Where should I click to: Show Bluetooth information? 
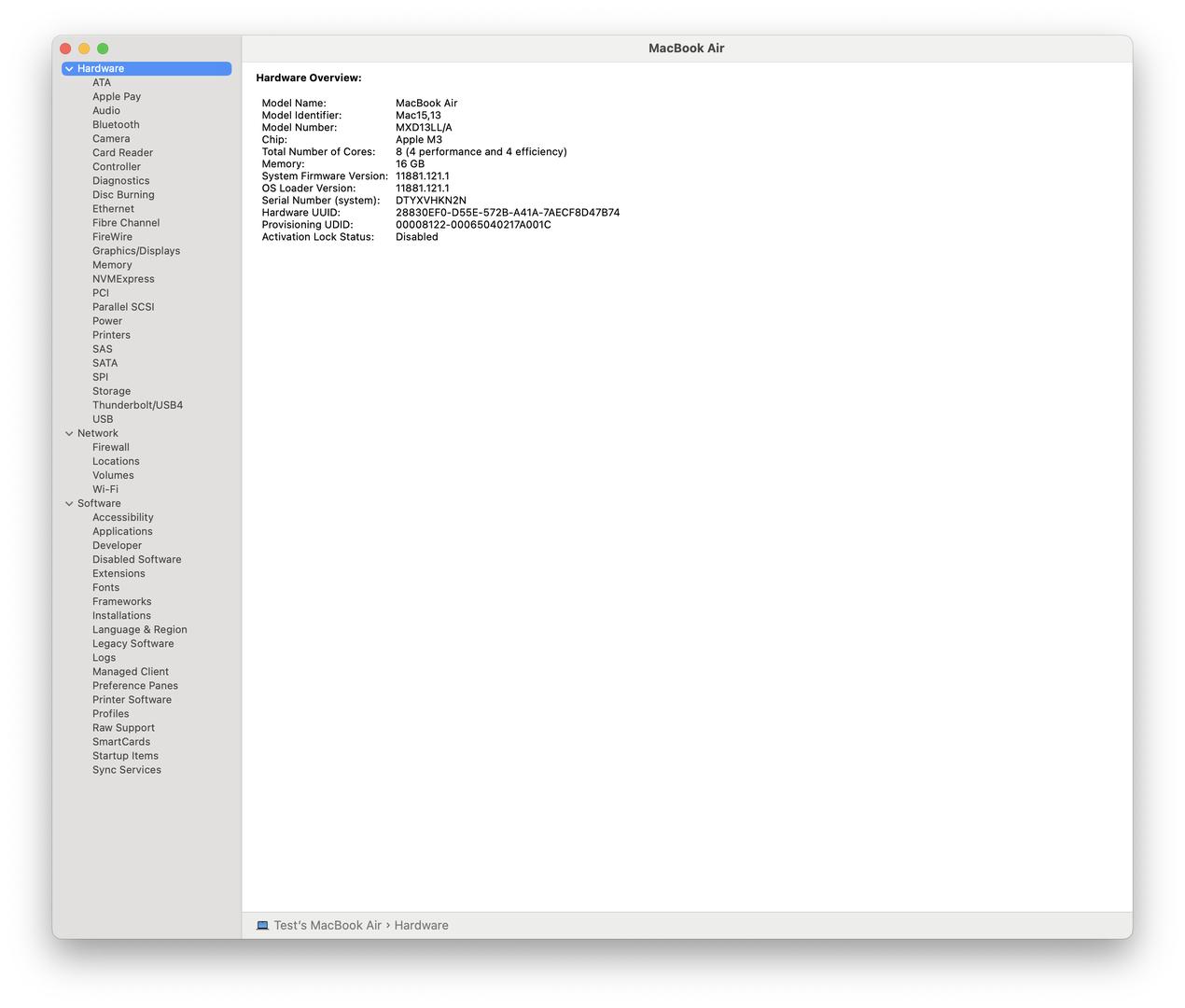click(x=116, y=125)
